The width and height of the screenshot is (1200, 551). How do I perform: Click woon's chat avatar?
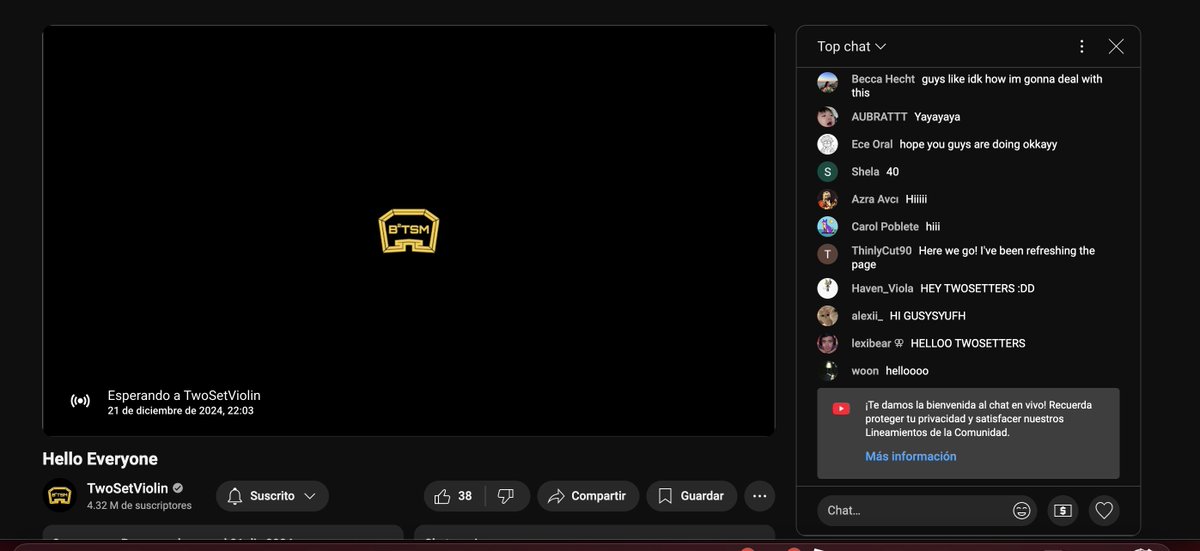(x=827, y=371)
